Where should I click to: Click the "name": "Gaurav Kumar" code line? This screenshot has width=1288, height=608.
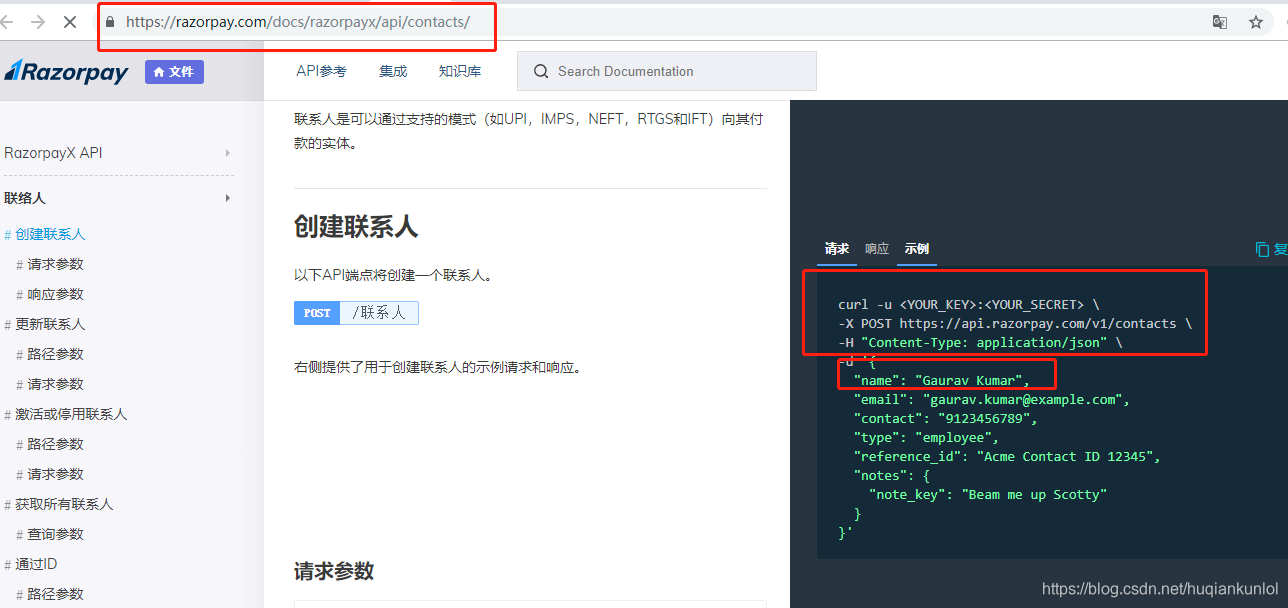(x=941, y=380)
